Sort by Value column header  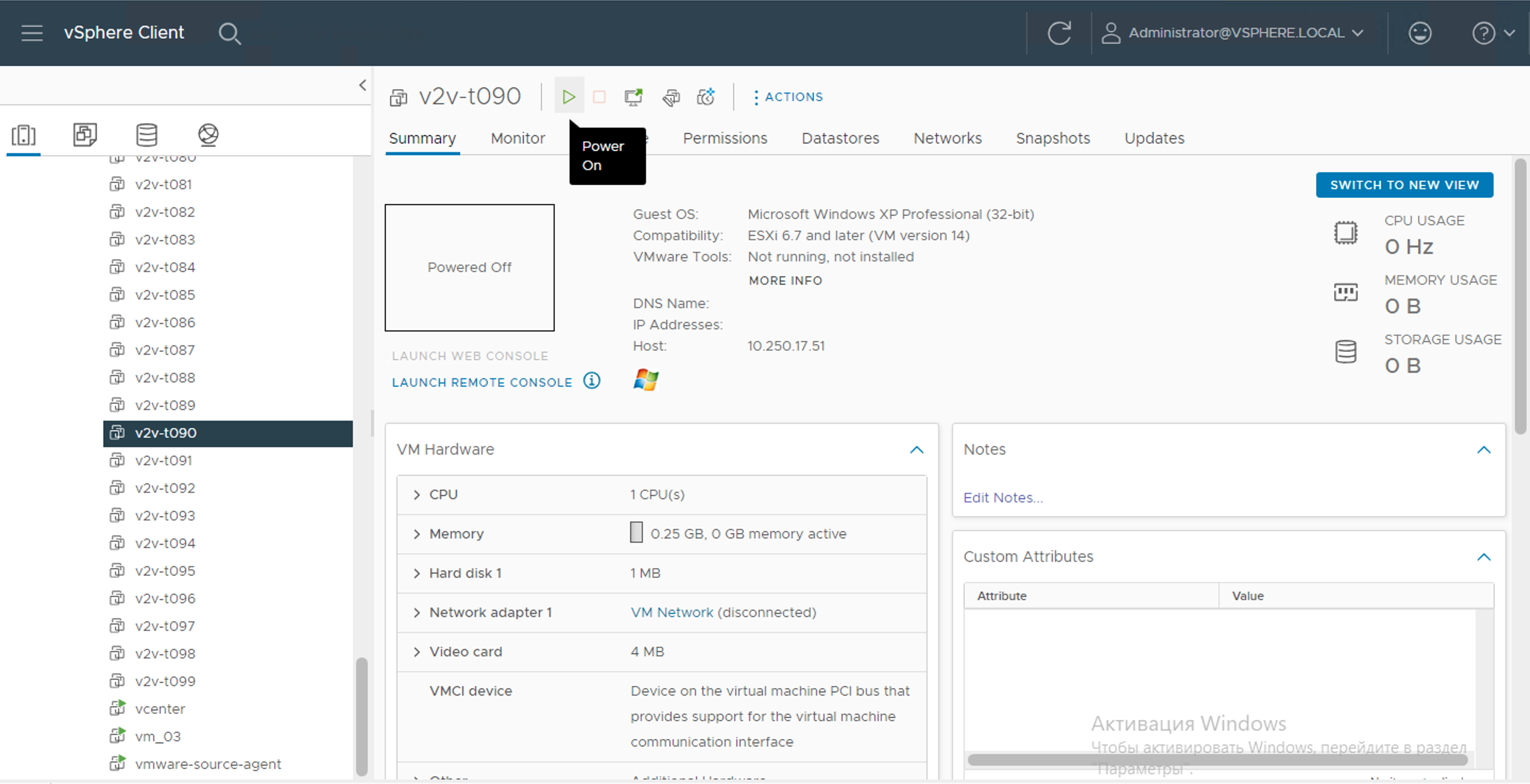pos(1356,596)
